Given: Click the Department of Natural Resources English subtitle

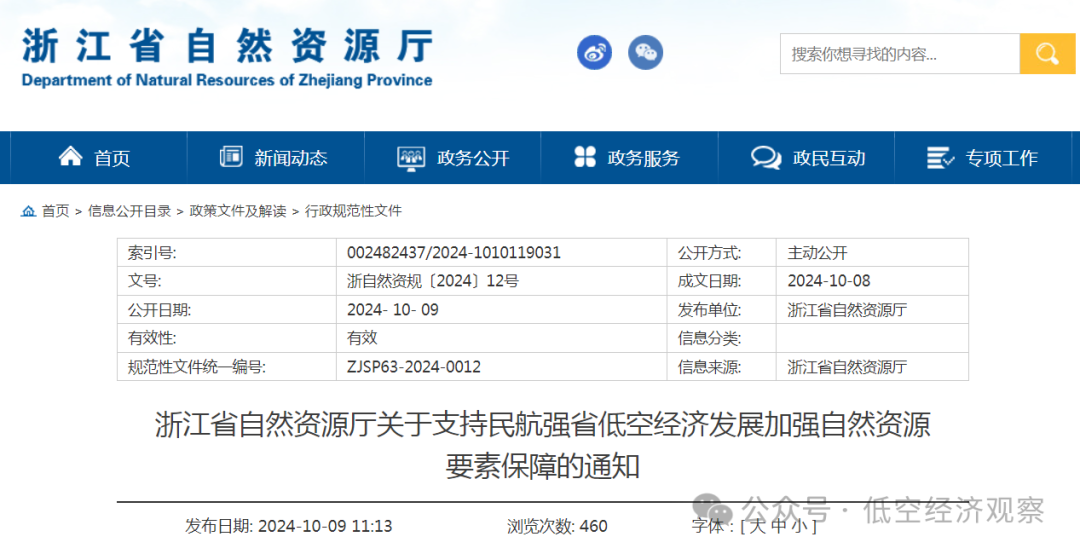Looking at the screenshot, I should pyautogui.click(x=227, y=81).
